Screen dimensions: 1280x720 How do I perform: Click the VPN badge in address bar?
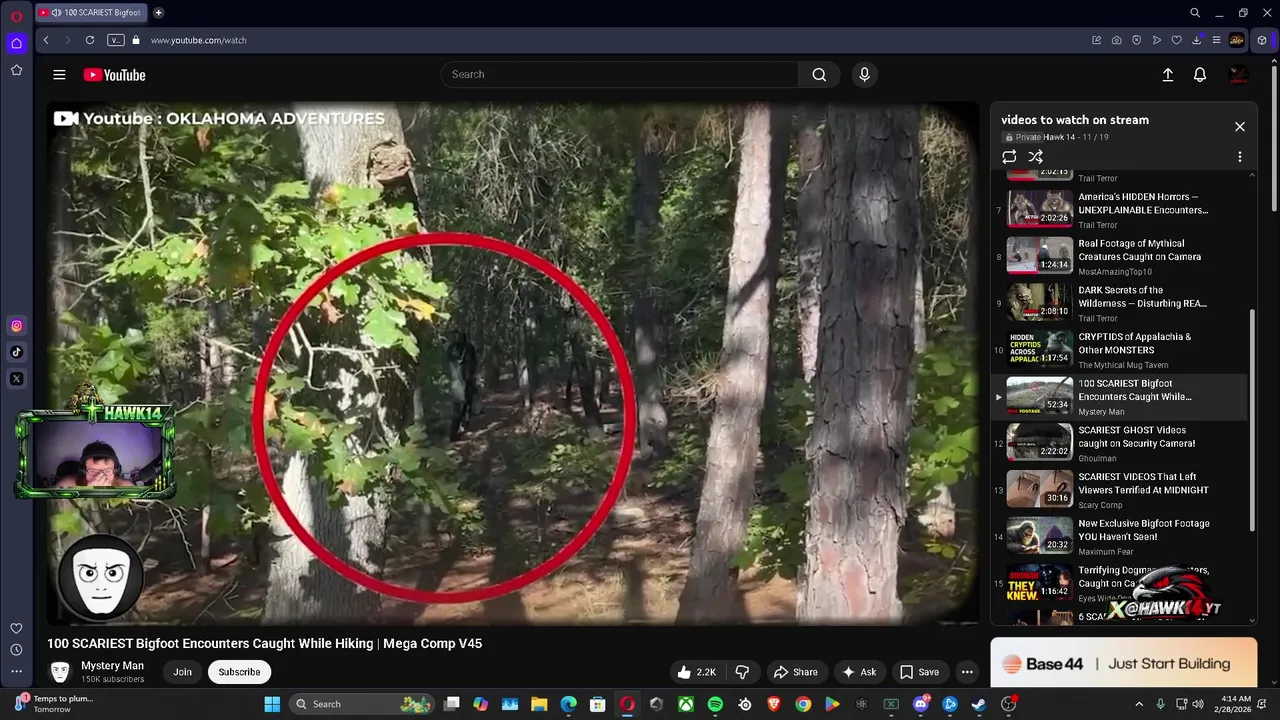pyautogui.click(x=116, y=40)
